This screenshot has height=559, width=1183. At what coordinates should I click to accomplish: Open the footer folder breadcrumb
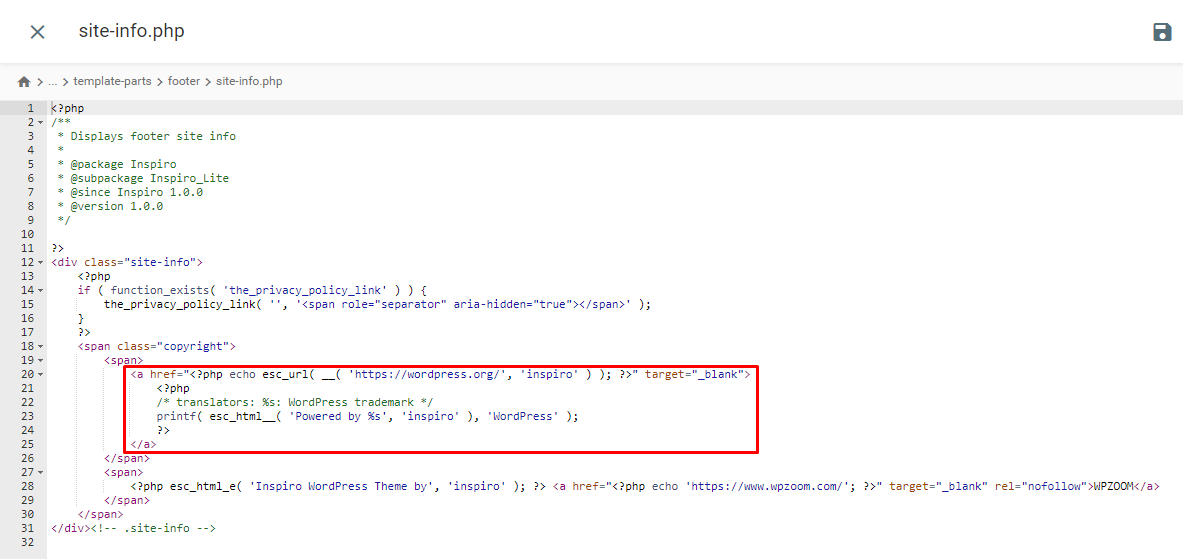[x=184, y=81]
